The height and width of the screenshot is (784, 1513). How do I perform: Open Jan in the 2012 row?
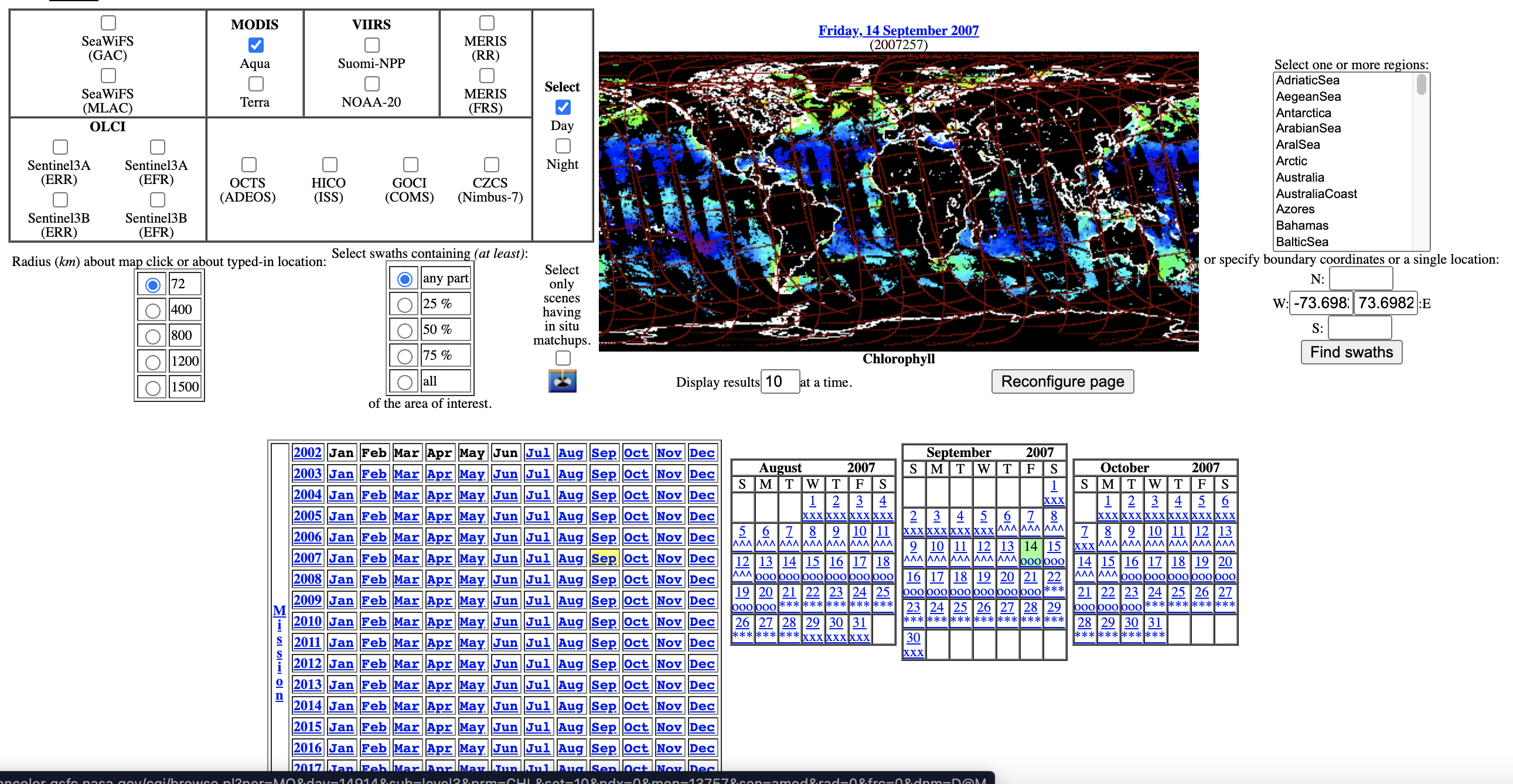[x=340, y=664]
